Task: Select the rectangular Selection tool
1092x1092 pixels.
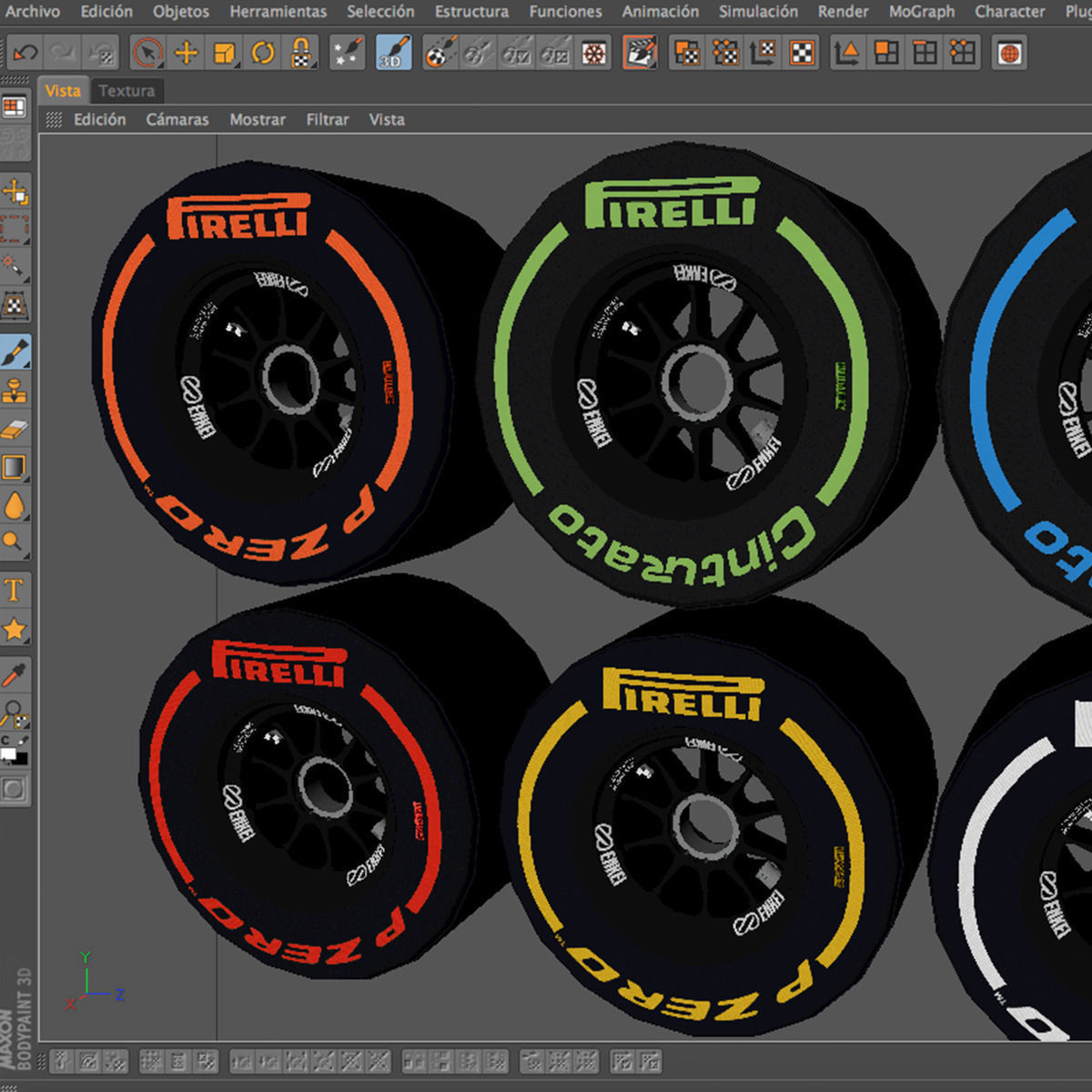Action: (15, 230)
